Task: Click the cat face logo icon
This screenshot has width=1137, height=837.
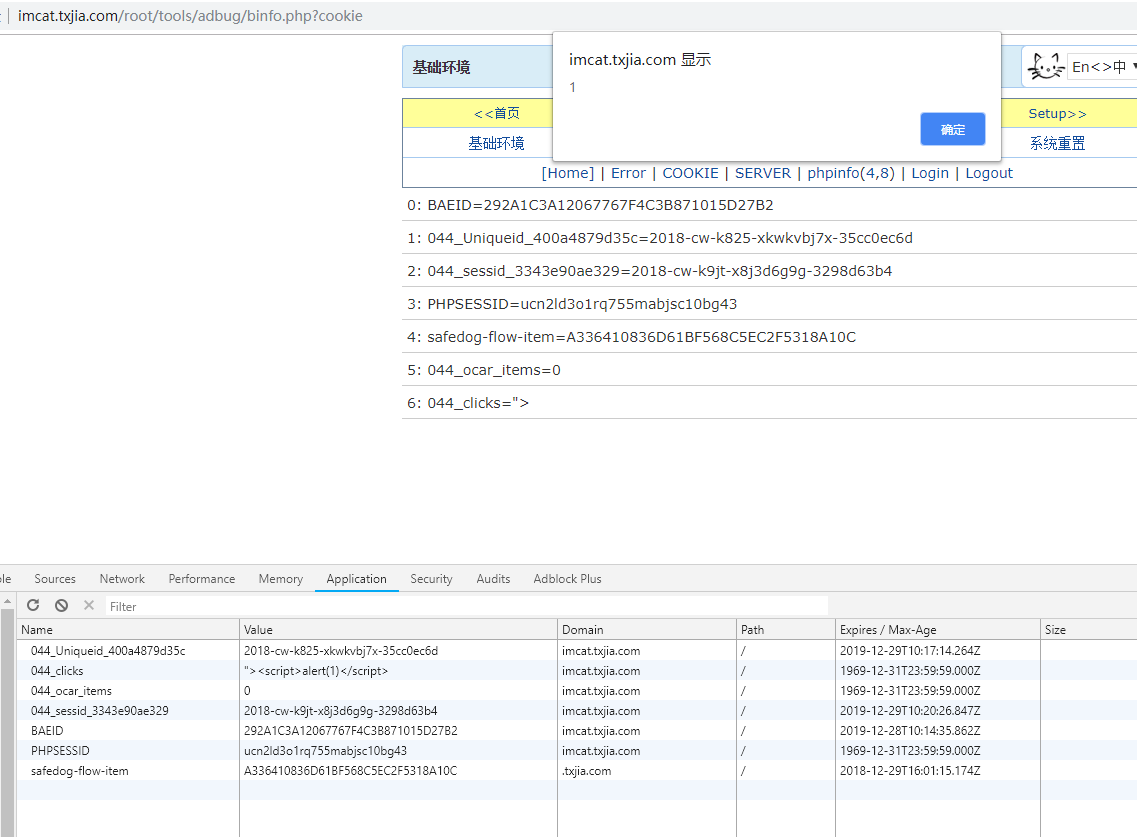Action: (x=1046, y=67)
